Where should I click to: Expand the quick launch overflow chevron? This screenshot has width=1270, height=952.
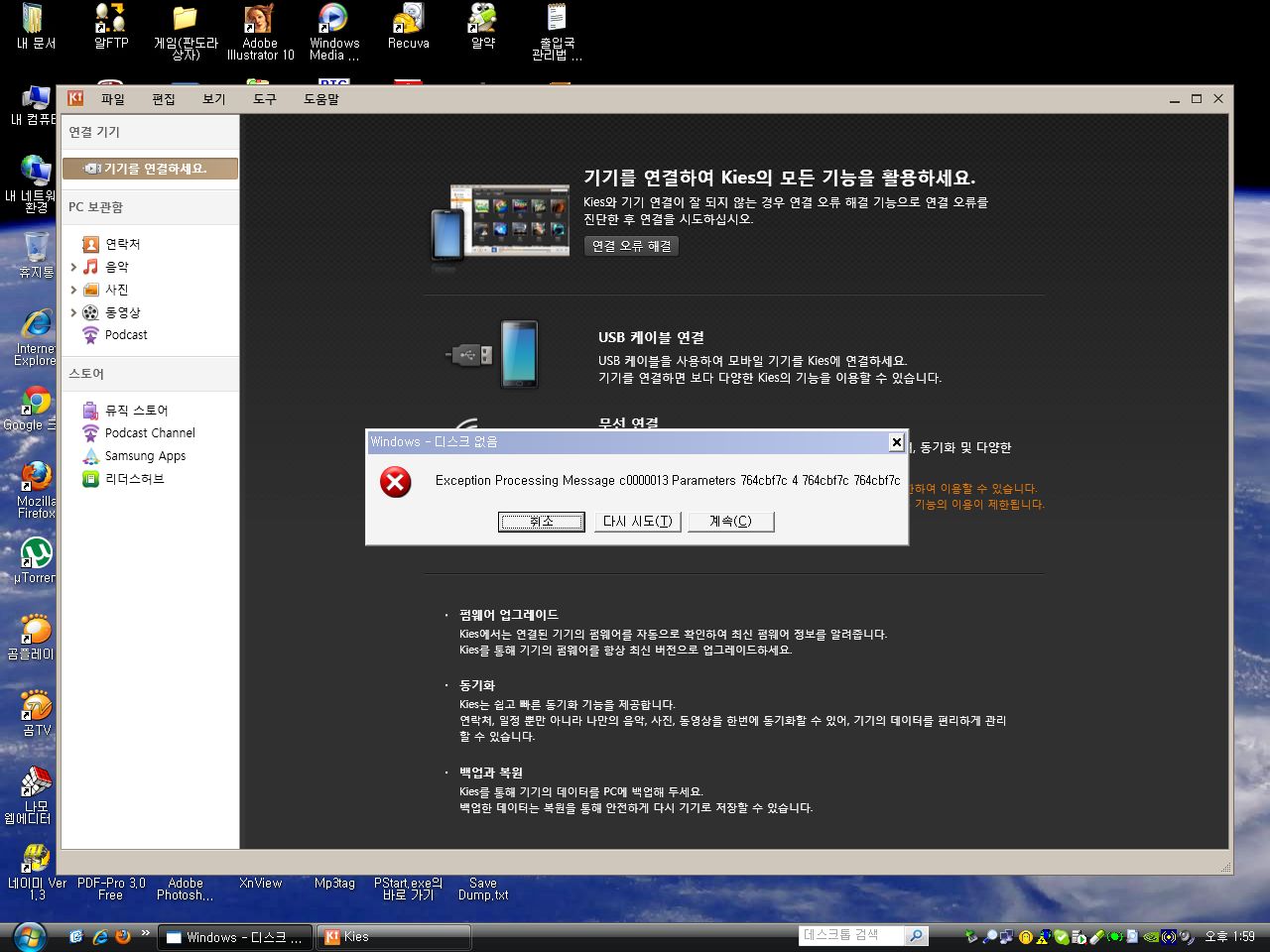146,933
